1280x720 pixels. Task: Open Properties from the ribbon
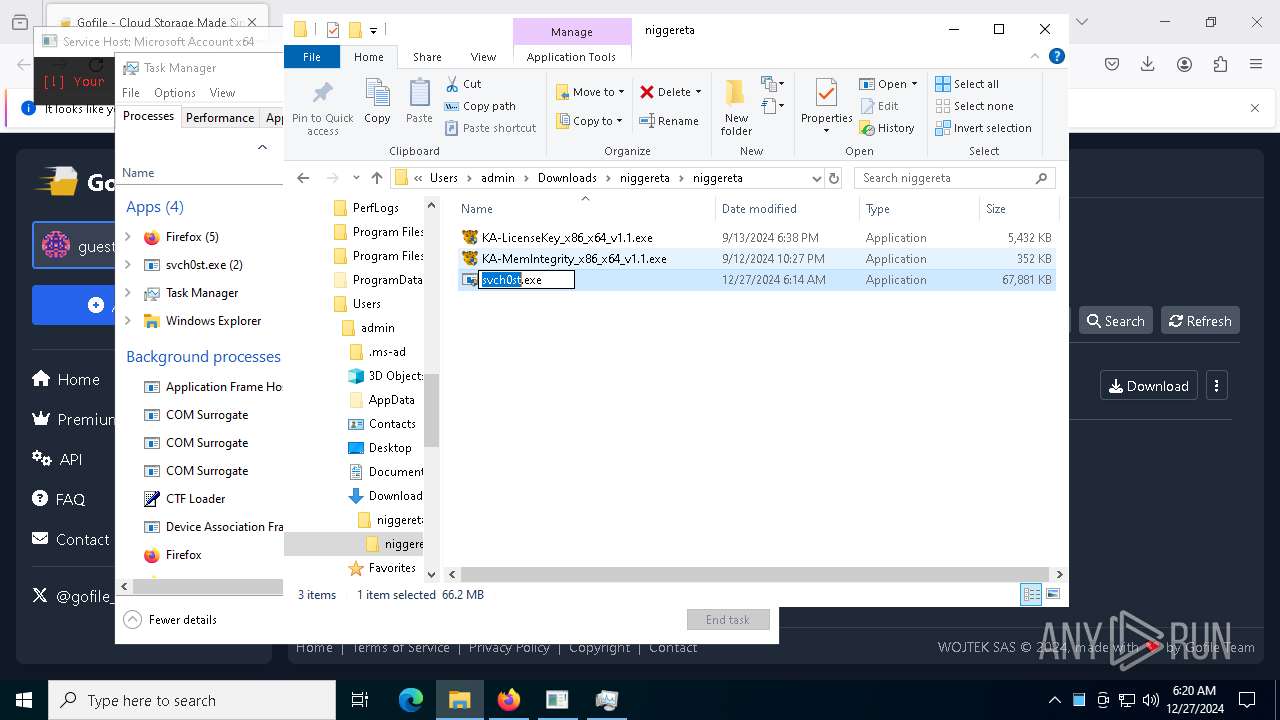click(x=826, y=108)
